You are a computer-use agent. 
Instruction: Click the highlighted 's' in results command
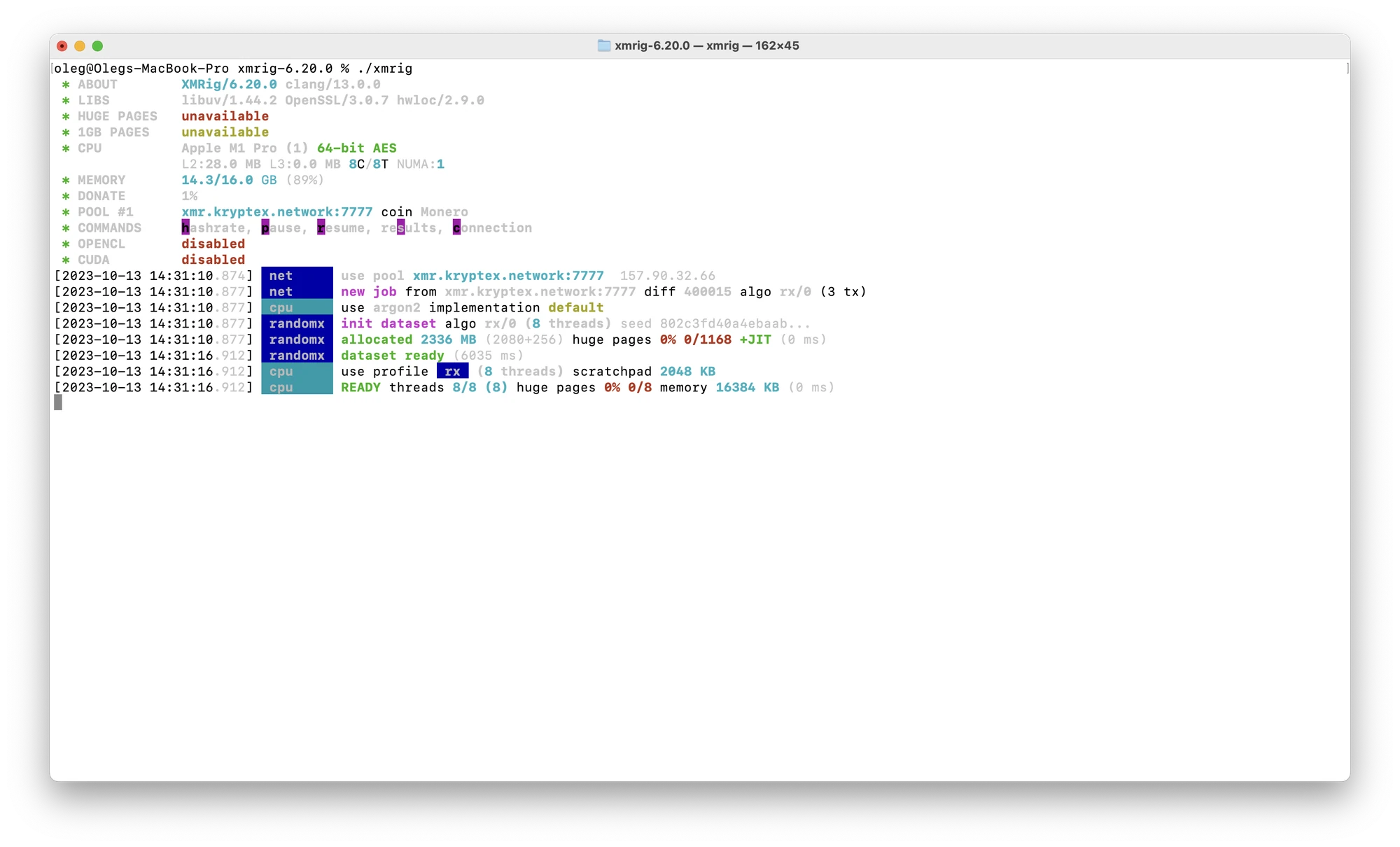[x=400, y=228]
